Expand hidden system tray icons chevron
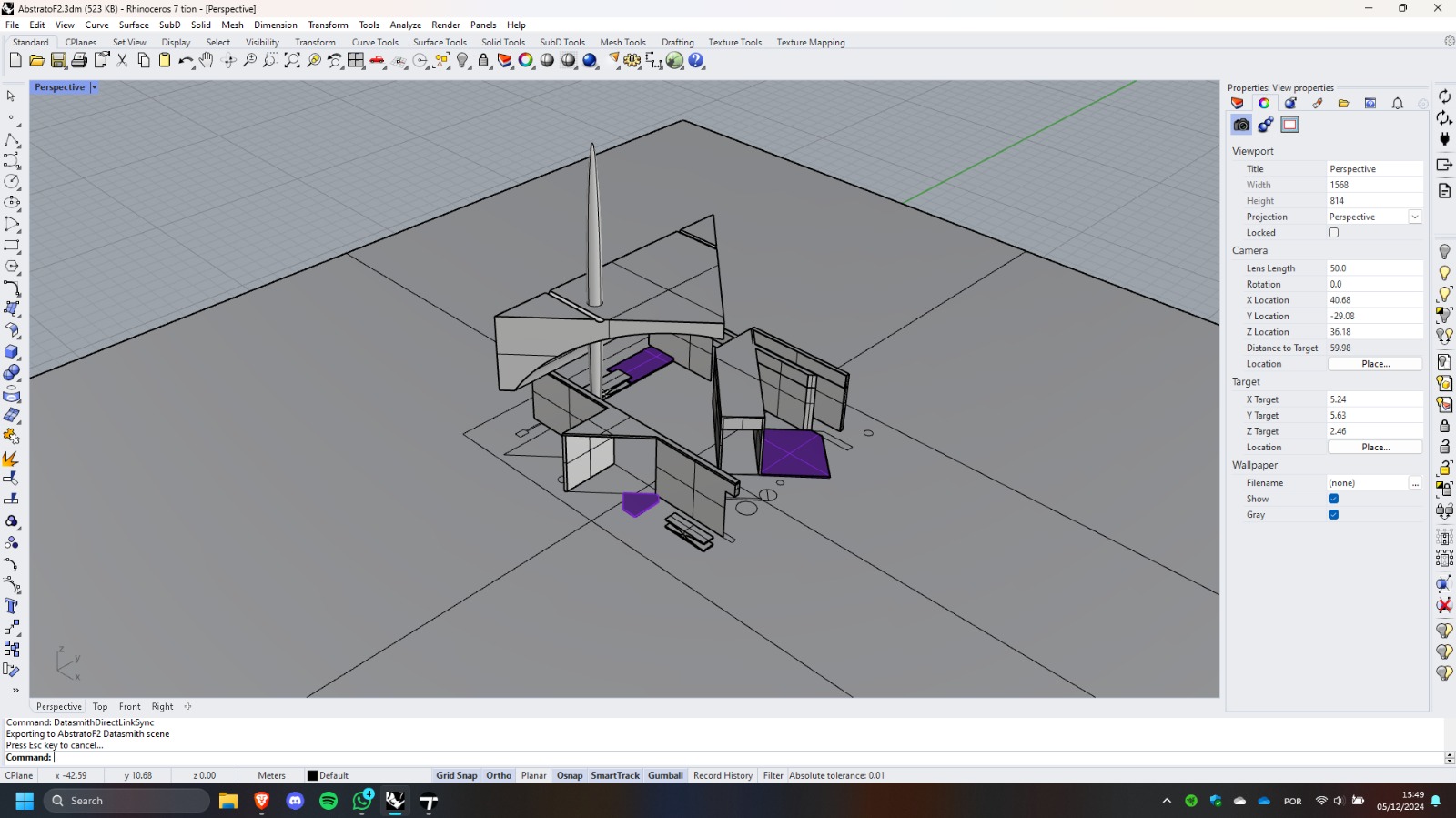This screenshot has width=1456, height=818. (x=1167, y=801)
